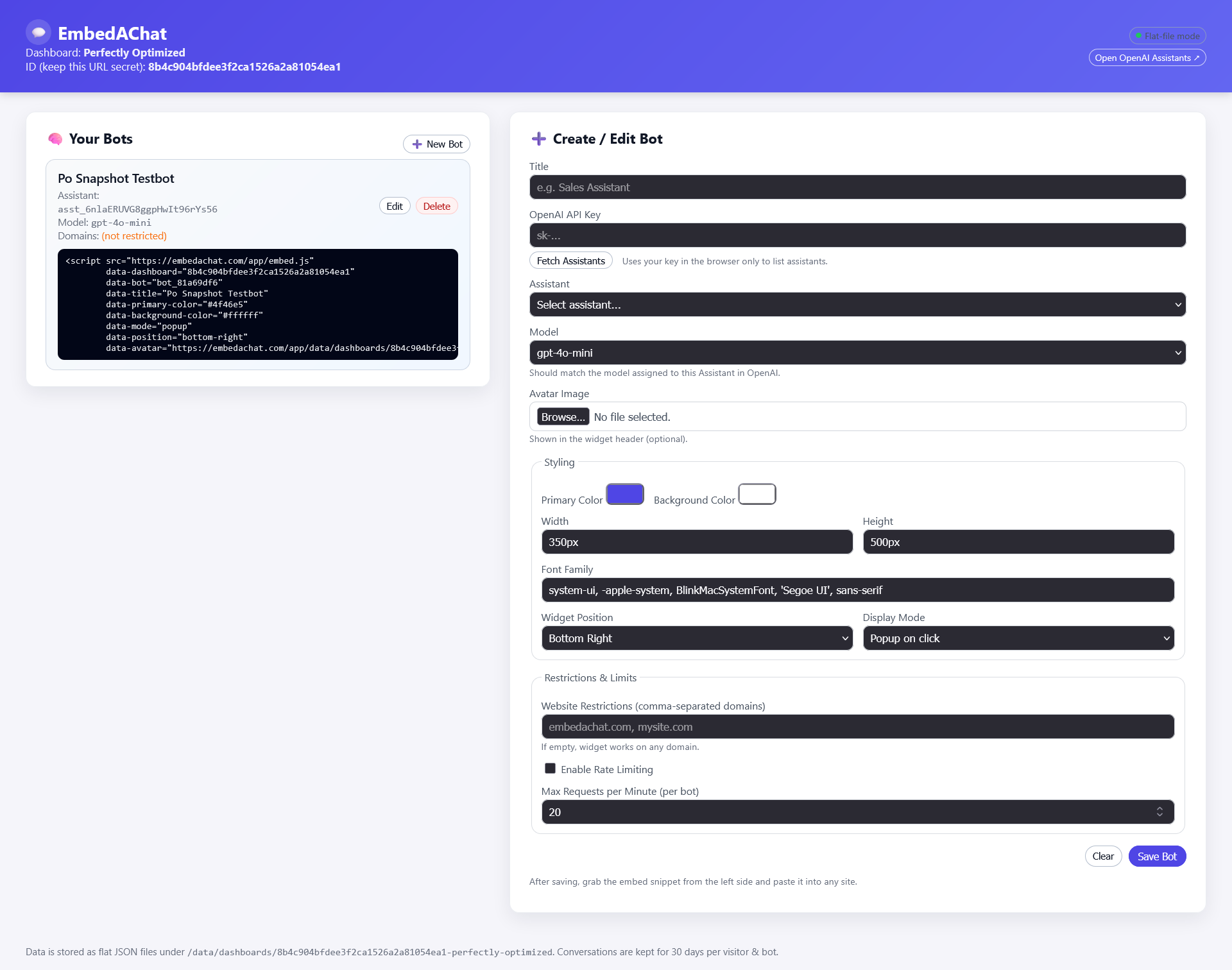Enable the Rate Limiting checkbox
This screenshot has width=1232, height=970.
550,768
